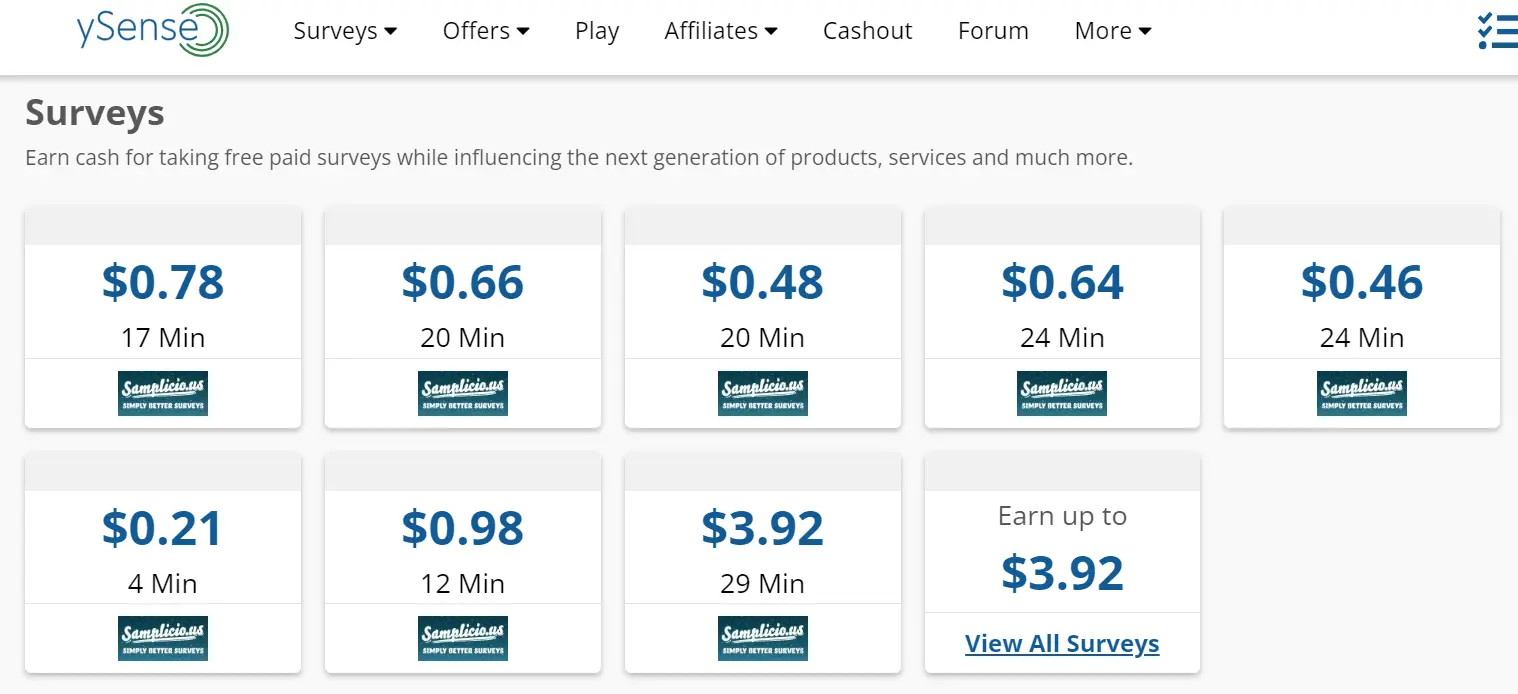Click the ySense logo

click(152, 31)
